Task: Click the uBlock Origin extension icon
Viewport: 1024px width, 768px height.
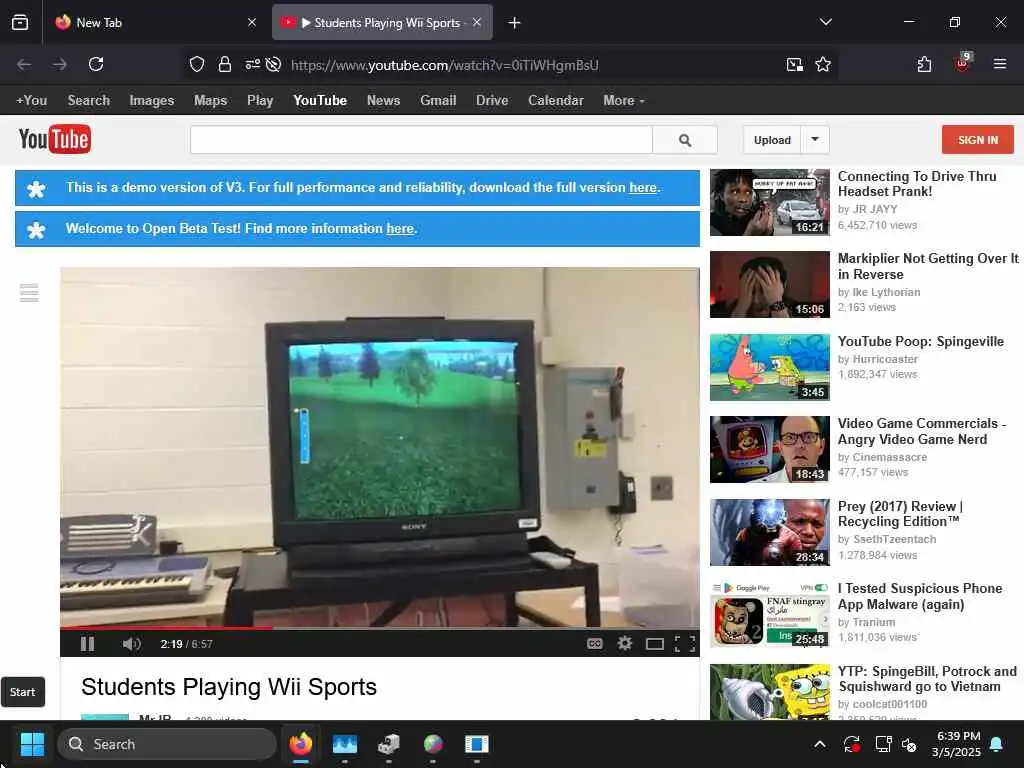Action: pos(963,63)
